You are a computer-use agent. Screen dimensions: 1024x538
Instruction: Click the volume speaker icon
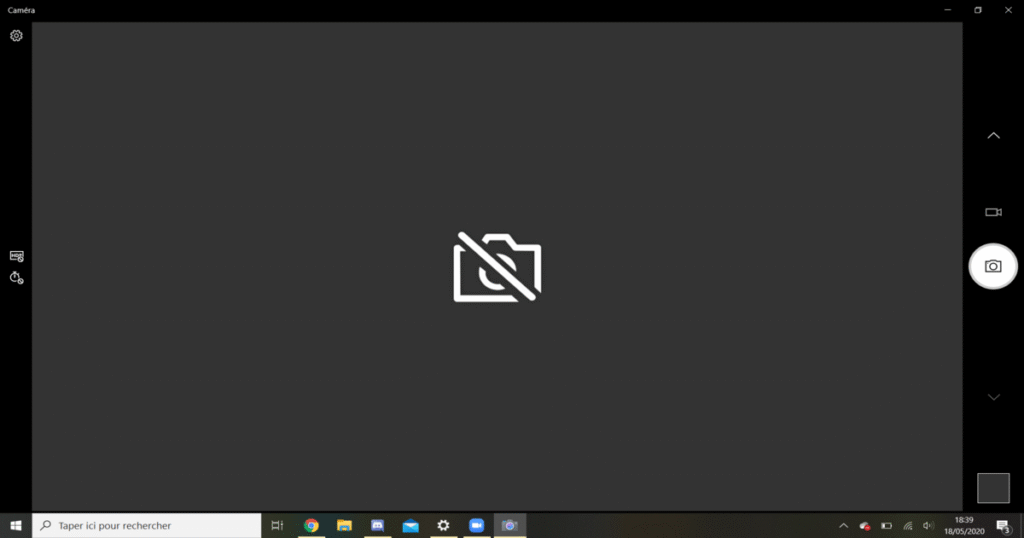pyautogui.click(x=928, y=525)
